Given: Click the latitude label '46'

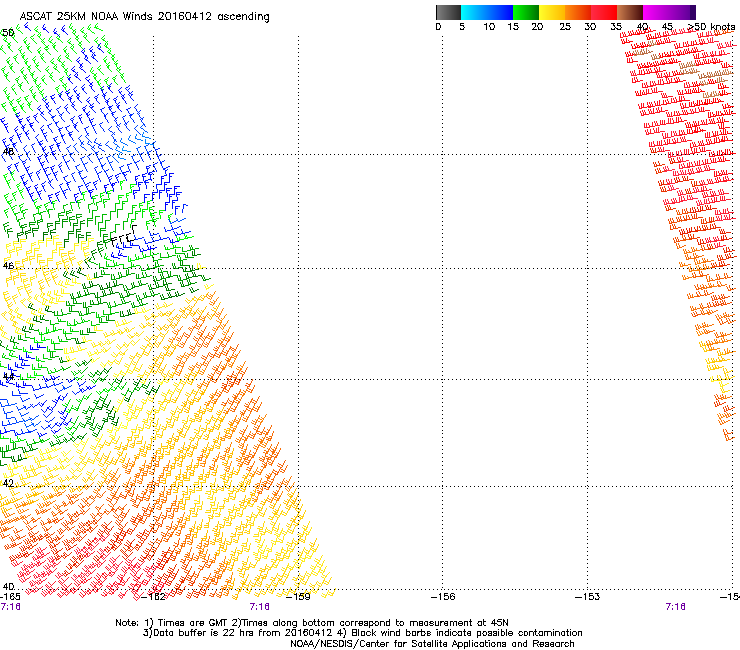Looking at the screenshot, I should 8,265.
